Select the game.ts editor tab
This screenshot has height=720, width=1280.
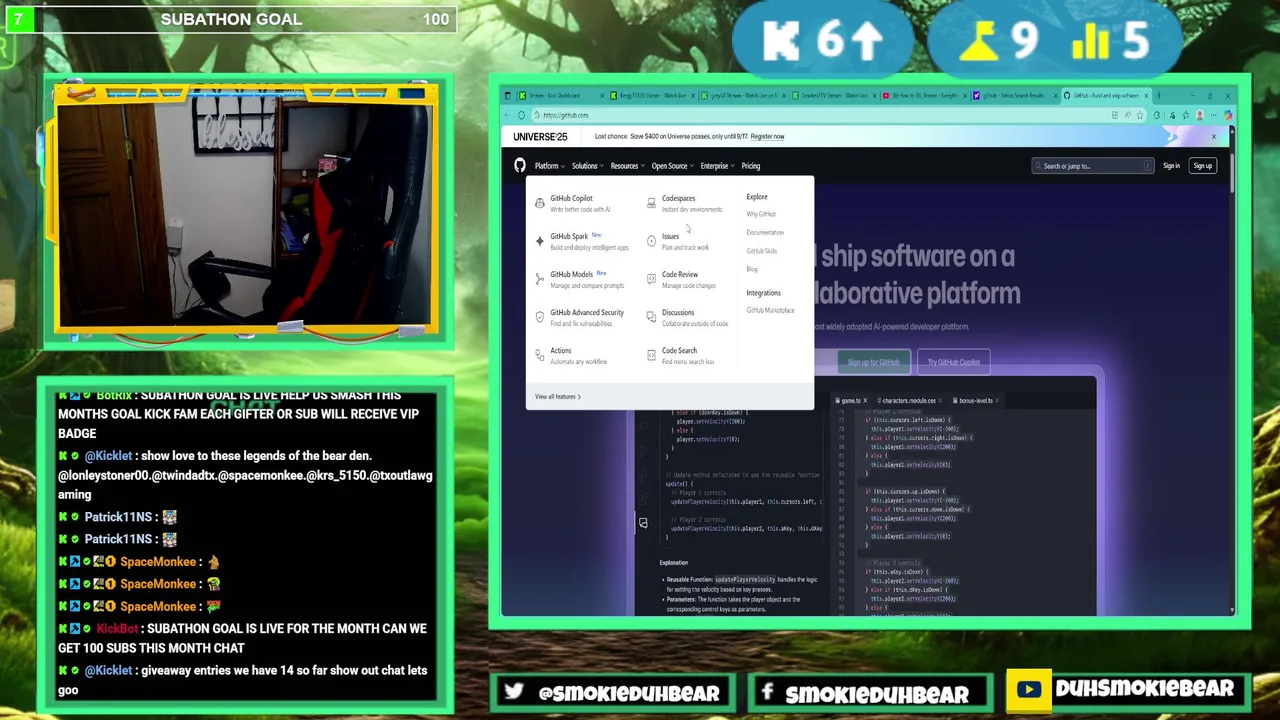point(851,401)
